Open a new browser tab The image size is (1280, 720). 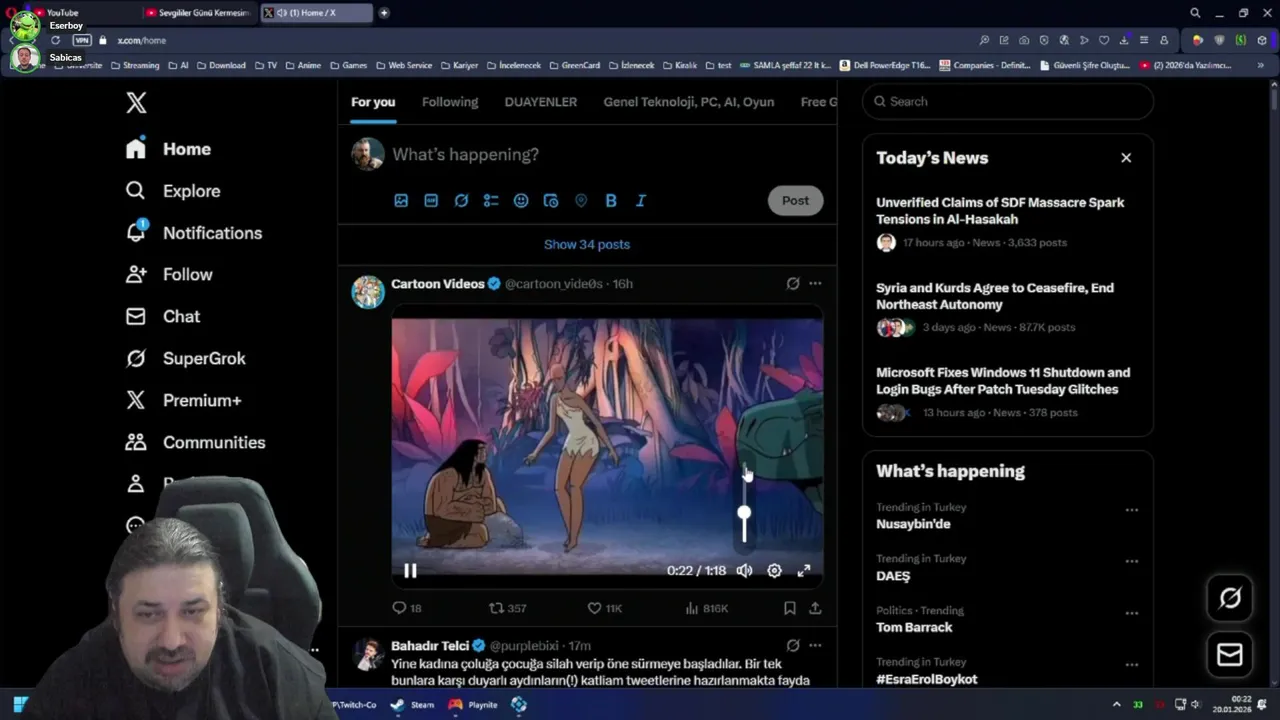384,13
